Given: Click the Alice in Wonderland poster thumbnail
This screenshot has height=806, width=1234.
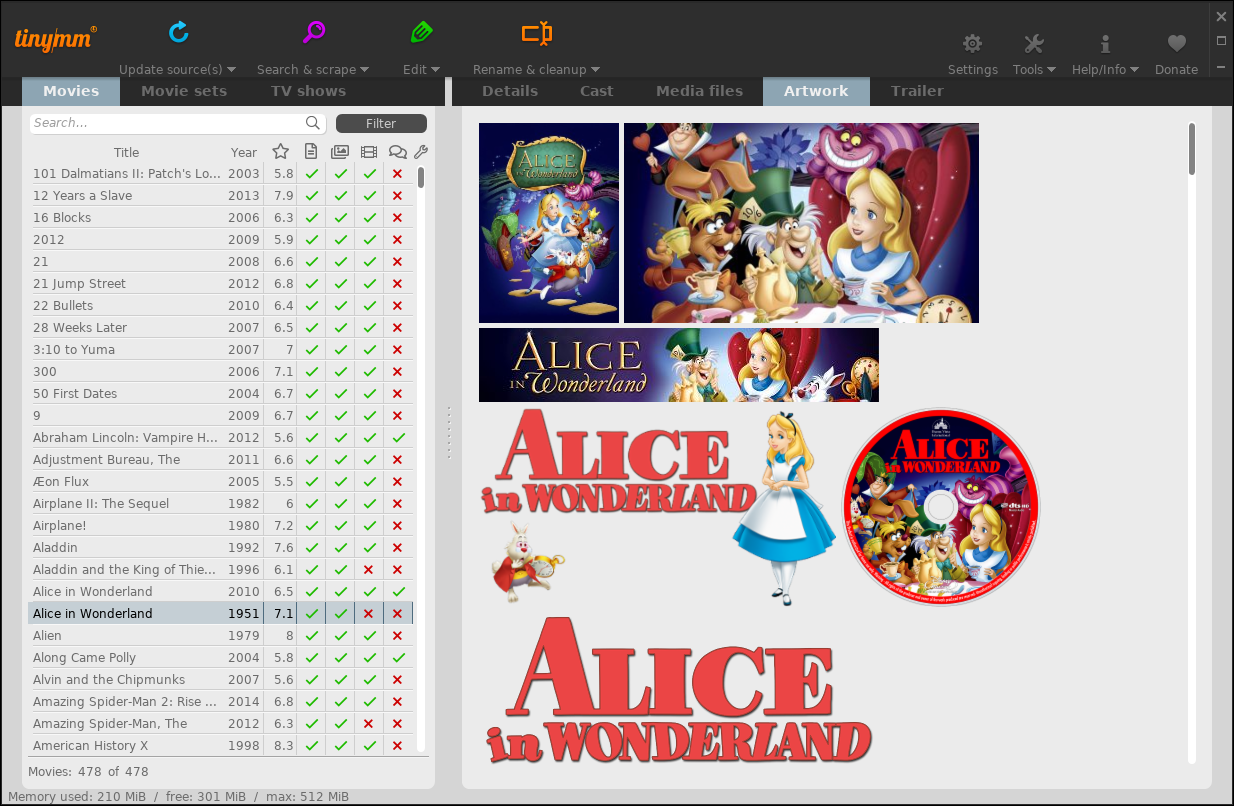Looking at the screenshot, I should coord(549,223).
